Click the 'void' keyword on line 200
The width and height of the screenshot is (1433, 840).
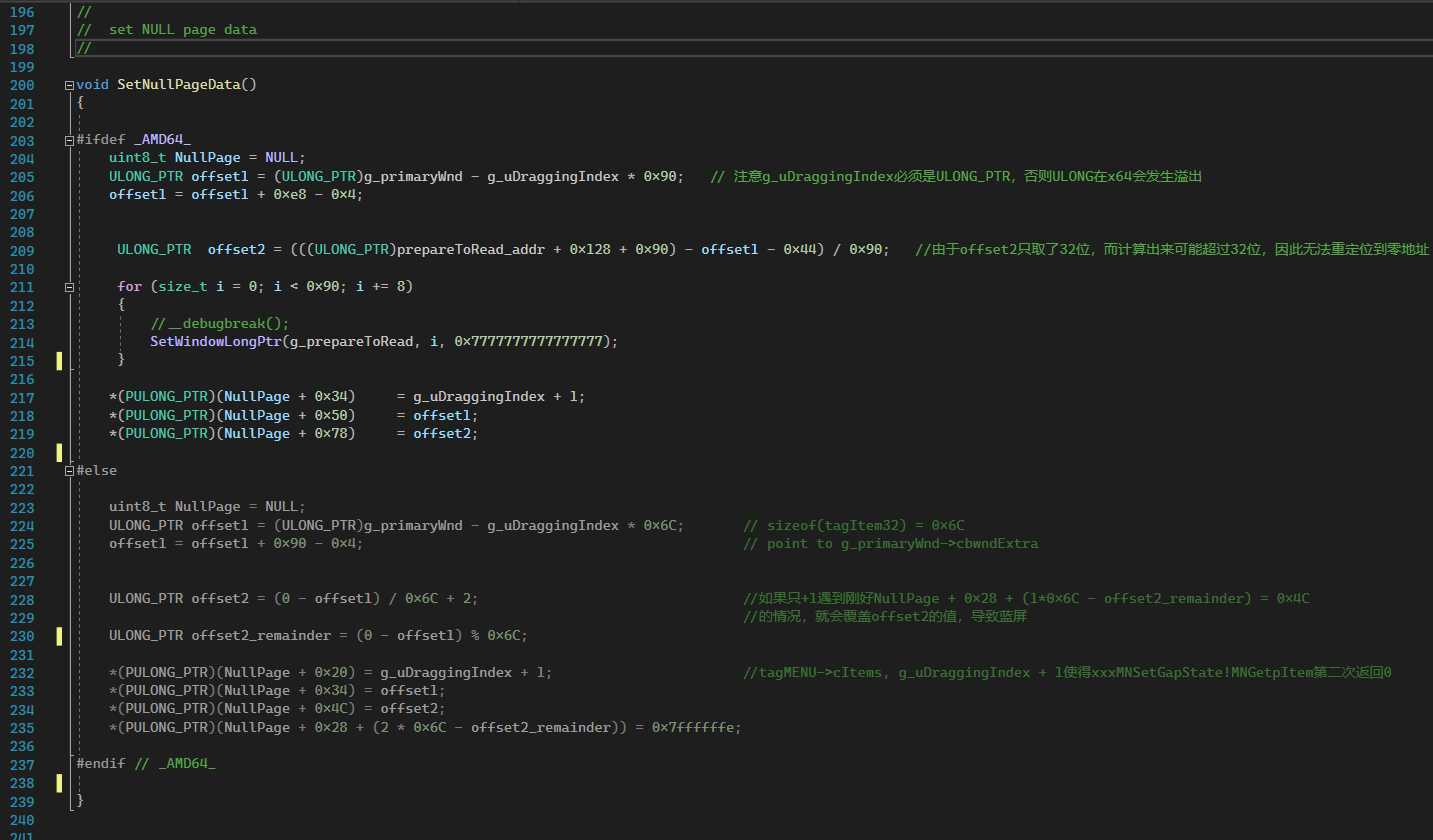click(92, 85)
